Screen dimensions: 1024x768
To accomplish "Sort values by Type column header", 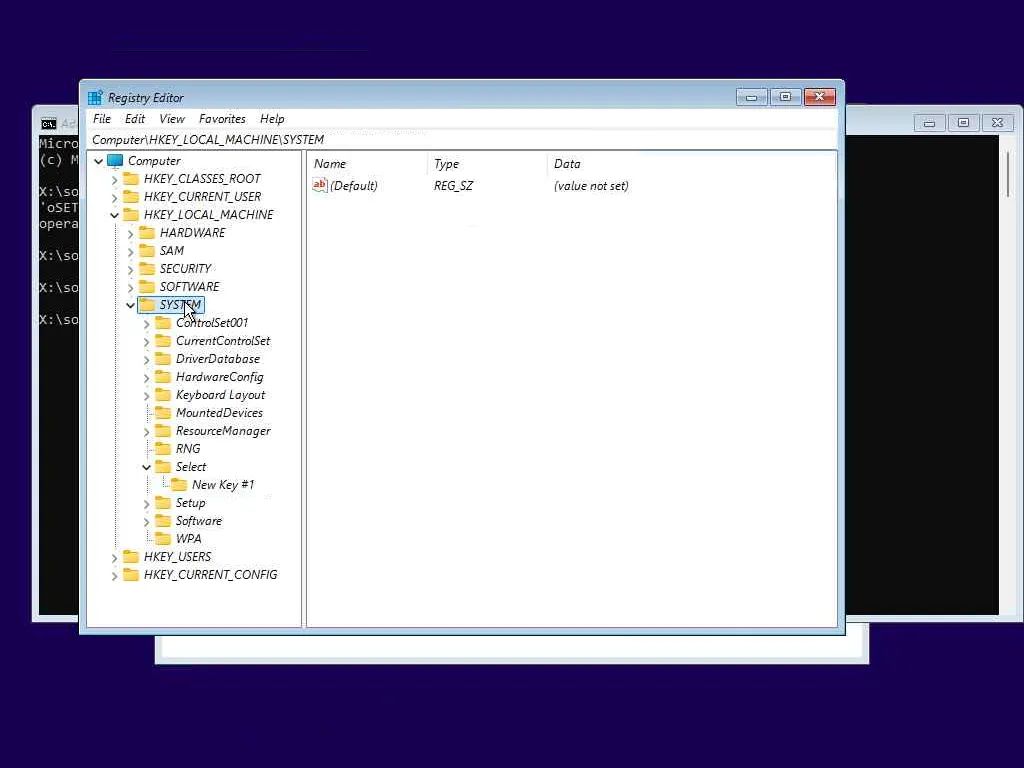I will (x=487, y=164).
